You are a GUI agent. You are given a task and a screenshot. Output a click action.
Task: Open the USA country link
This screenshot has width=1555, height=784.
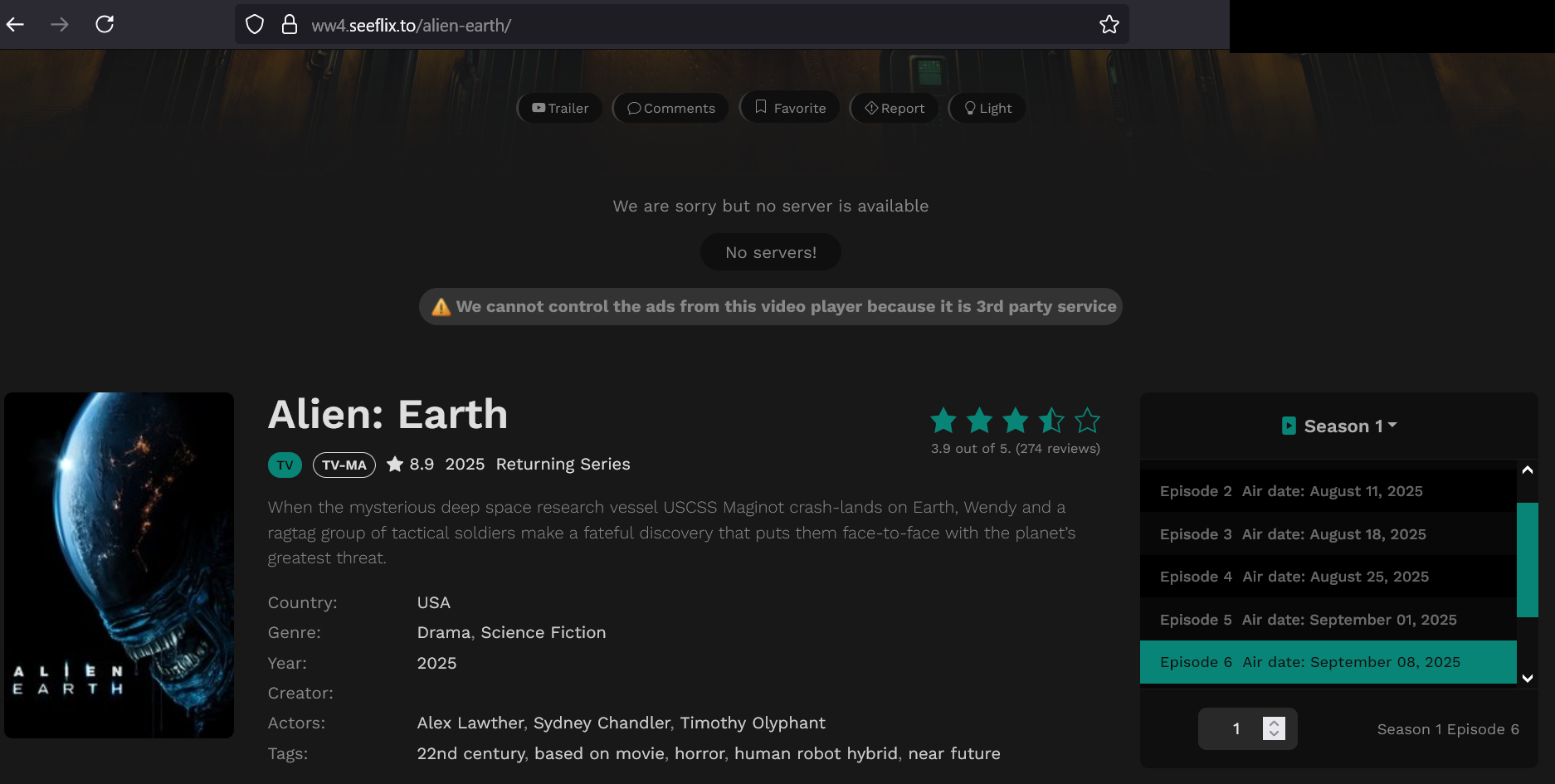point(434,603)
